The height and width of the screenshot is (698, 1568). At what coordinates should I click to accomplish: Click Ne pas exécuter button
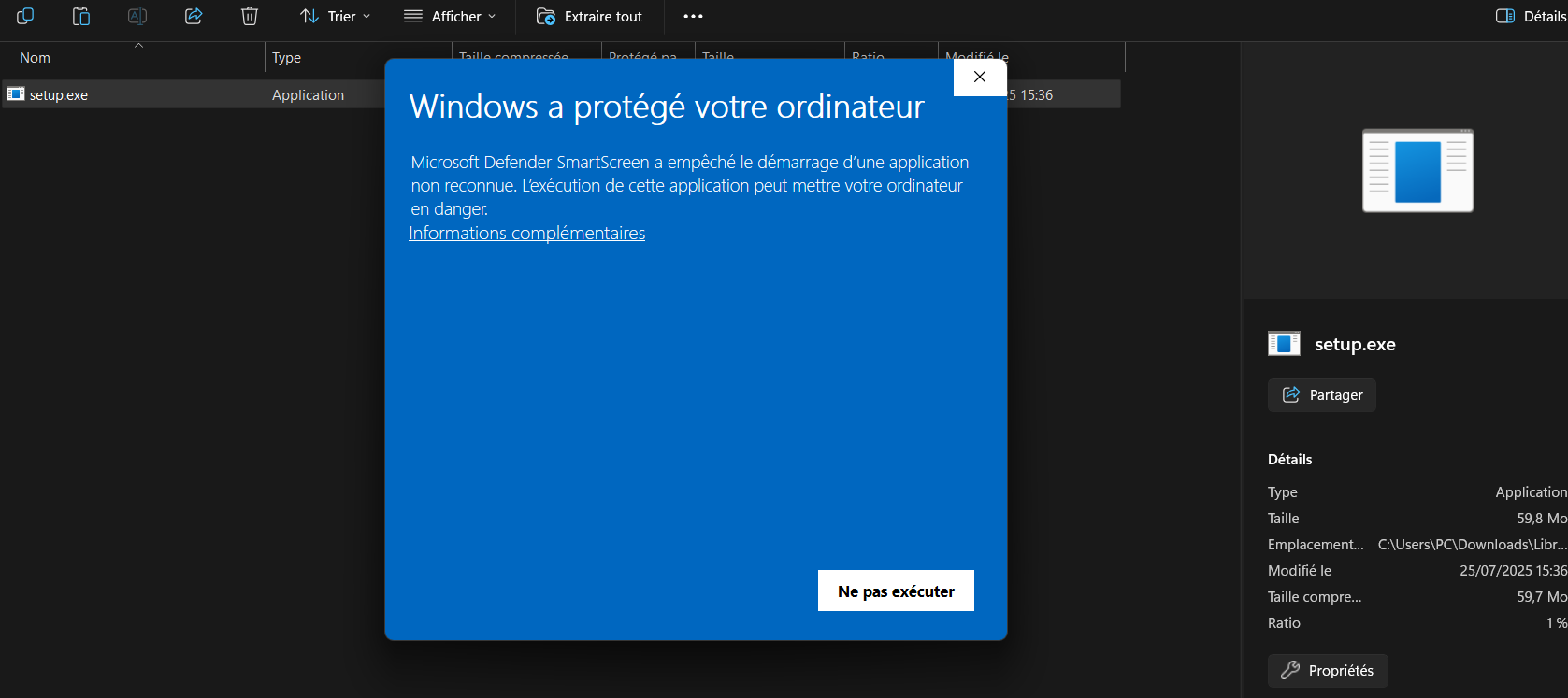click(x=896, y=591)
